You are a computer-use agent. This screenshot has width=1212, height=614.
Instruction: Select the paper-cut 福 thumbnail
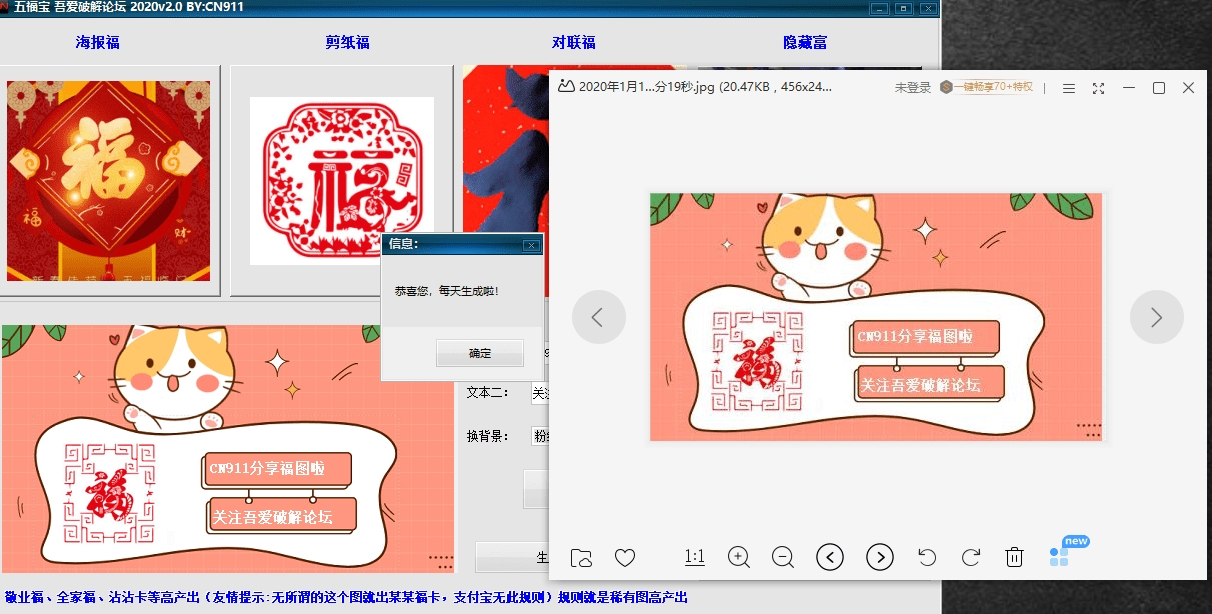point(341,181)
